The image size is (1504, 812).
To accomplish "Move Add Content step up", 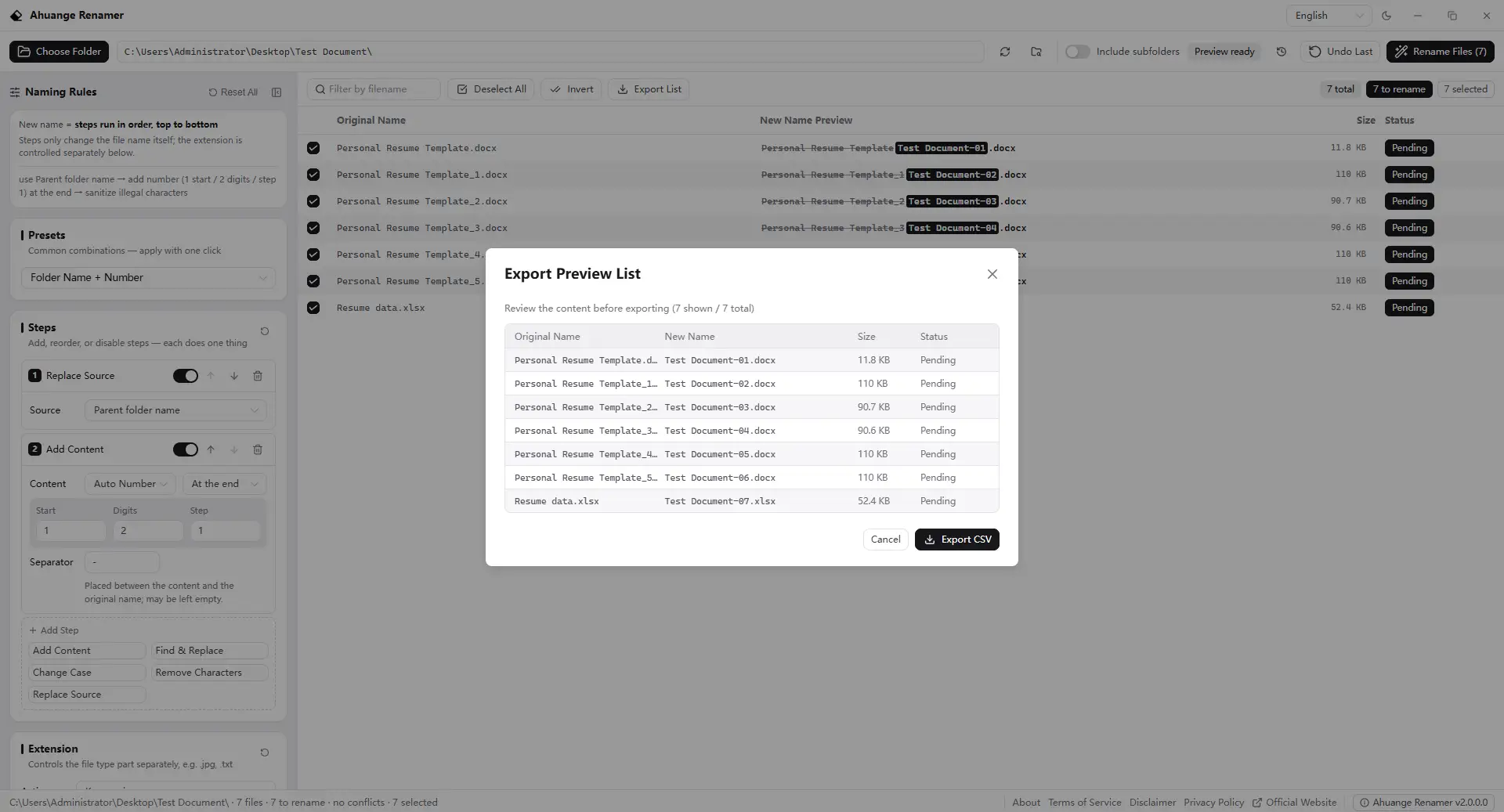I will tap(211, 449).
